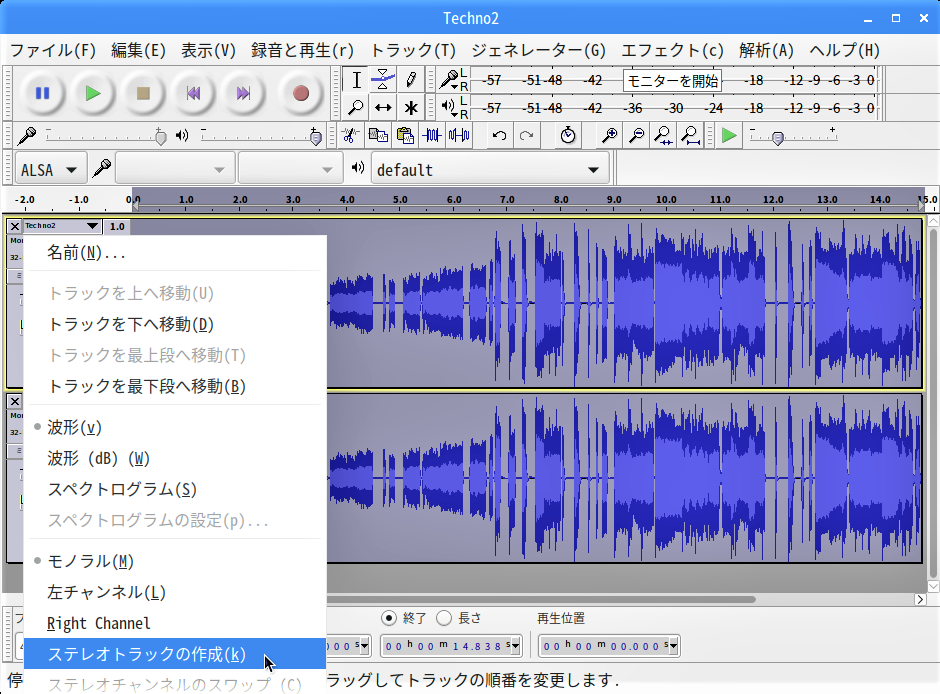Open the 表示(V) menu
The width and height of the screenshot is (940, 694).
(x=209, y=50)
